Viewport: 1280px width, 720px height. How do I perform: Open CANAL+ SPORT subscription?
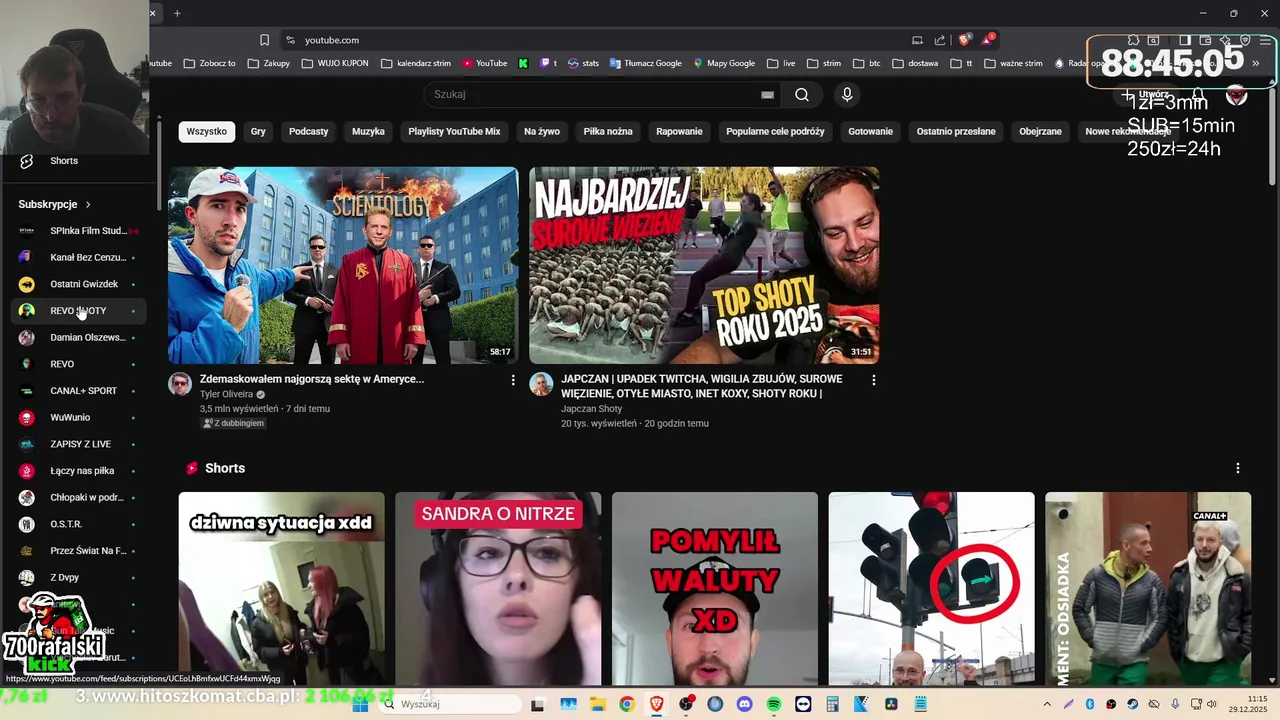(x=78, y=391)
